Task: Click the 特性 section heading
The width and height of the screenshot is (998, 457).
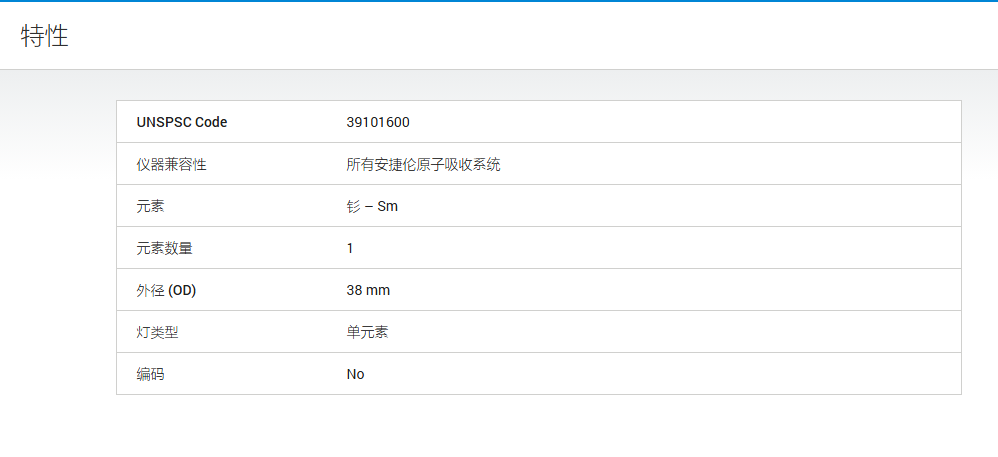Action: 45,36
